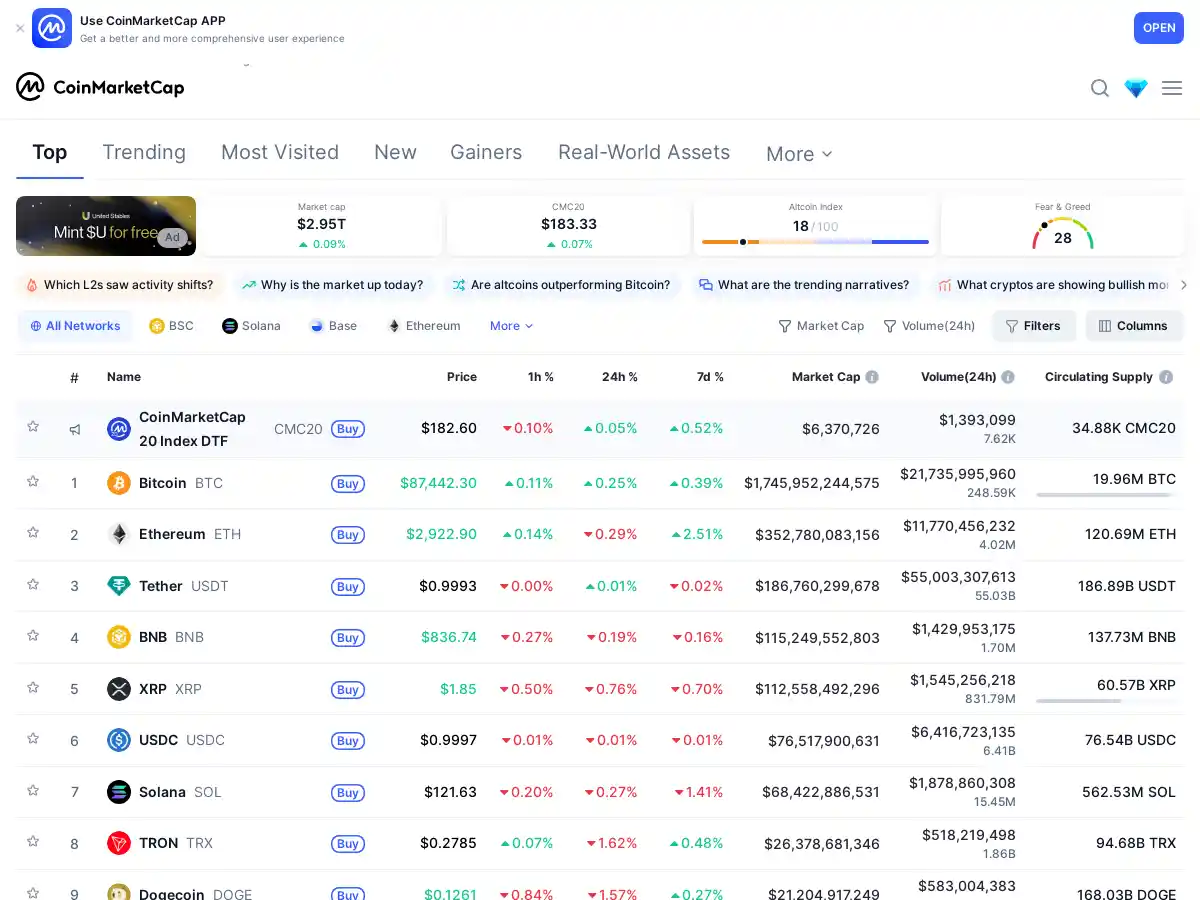Click the right chevron to reveal more questions
Image resolution: width=1200 pixels, height=900 pixels.
(1184, 285)
